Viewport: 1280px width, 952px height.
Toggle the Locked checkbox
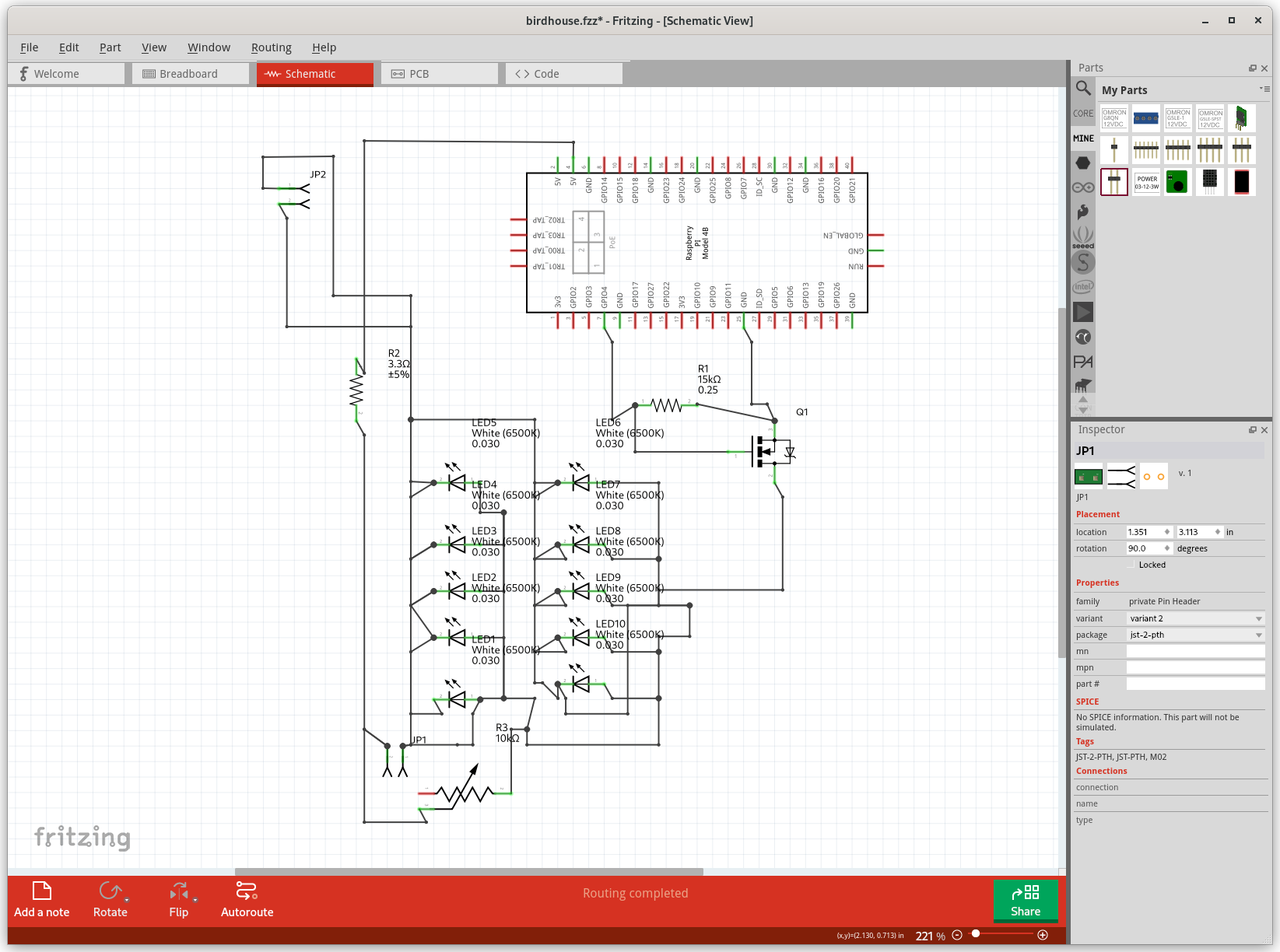(1132, 565)
